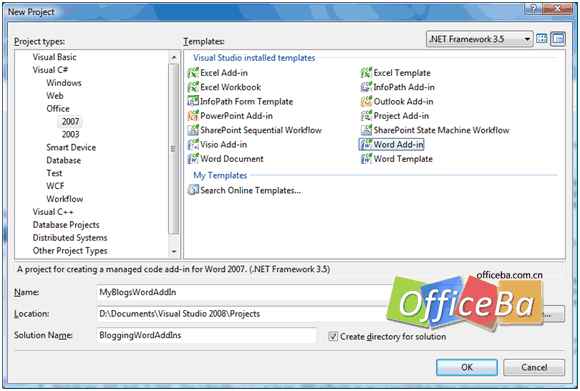The height and width of the screenshot is (391, 580).
Task: Toggle Create directory for solution checkbox
Action: [333, 337]
